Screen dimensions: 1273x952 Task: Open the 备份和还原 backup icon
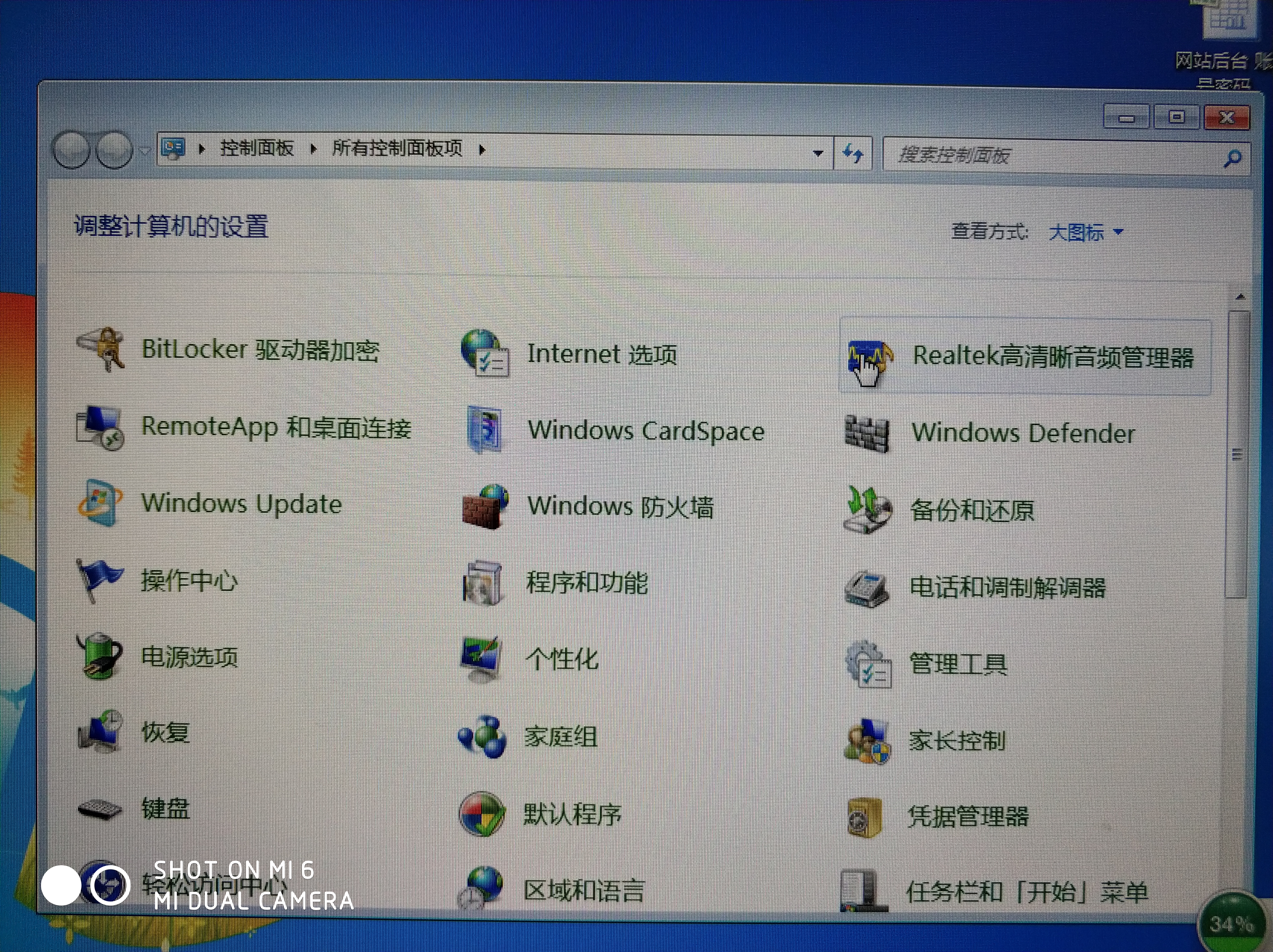(x=867, y=510)
